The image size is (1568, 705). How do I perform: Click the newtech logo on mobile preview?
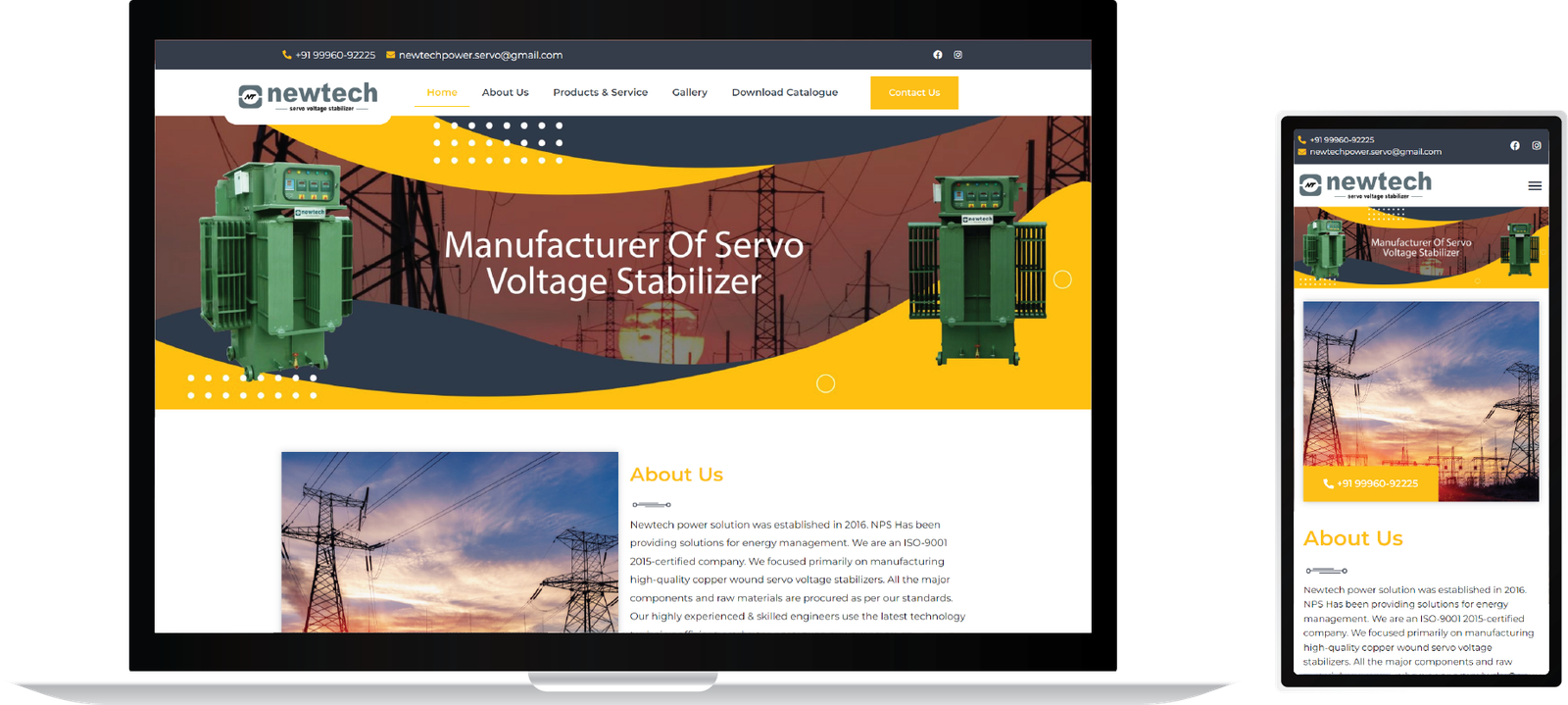pos(1365,184)
